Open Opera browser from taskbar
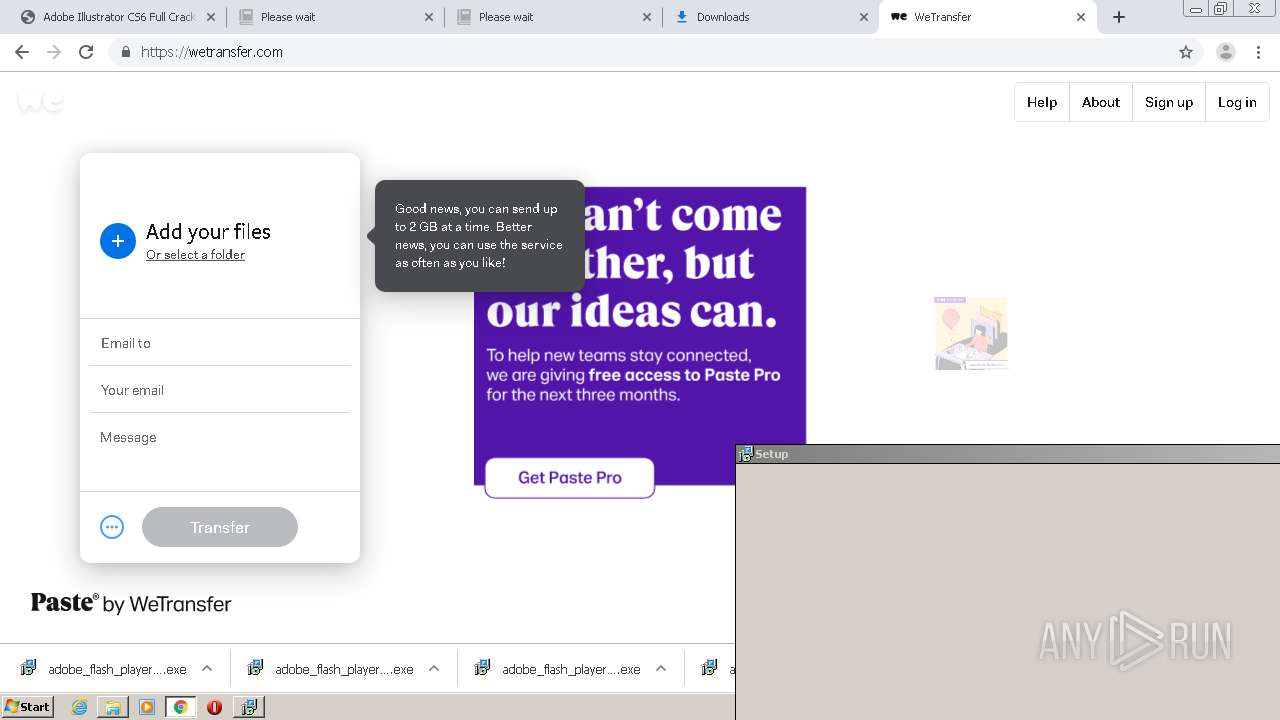The width and height of the screenshot is (1280, 720). pyautogui.click(x=214, y=707)
